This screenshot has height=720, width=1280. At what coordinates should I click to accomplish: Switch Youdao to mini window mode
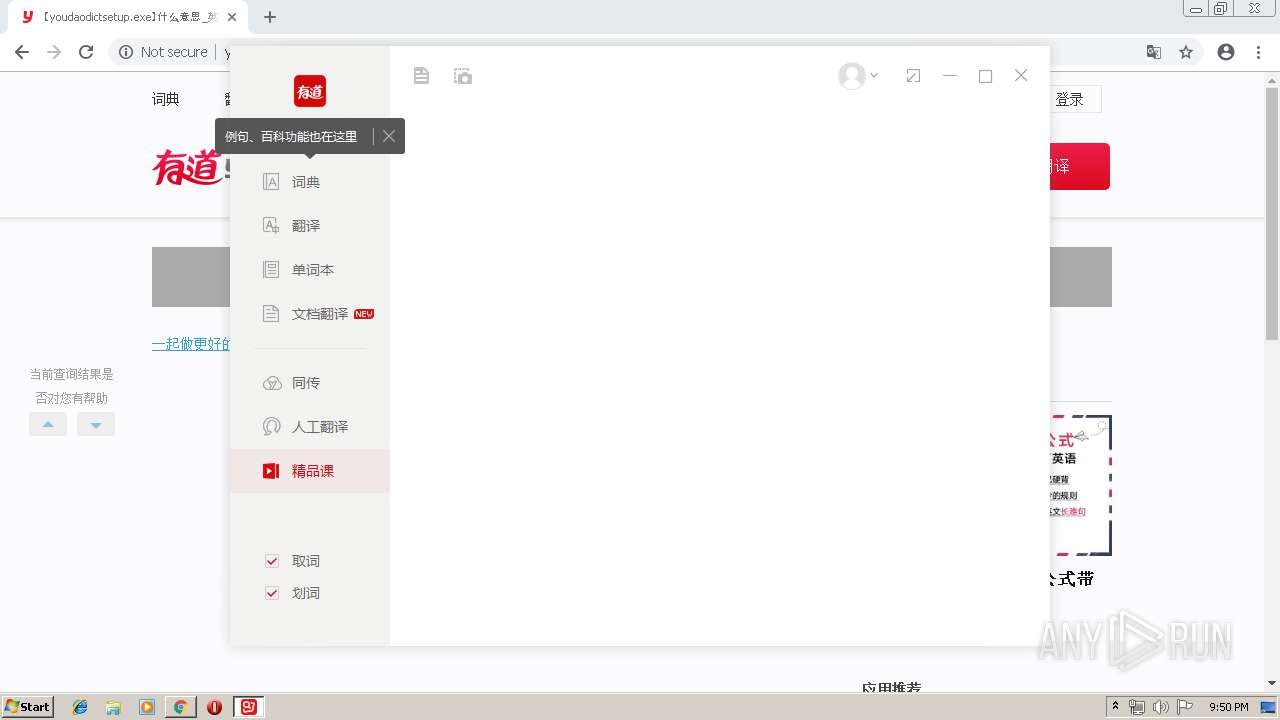(x=913, y=76)
